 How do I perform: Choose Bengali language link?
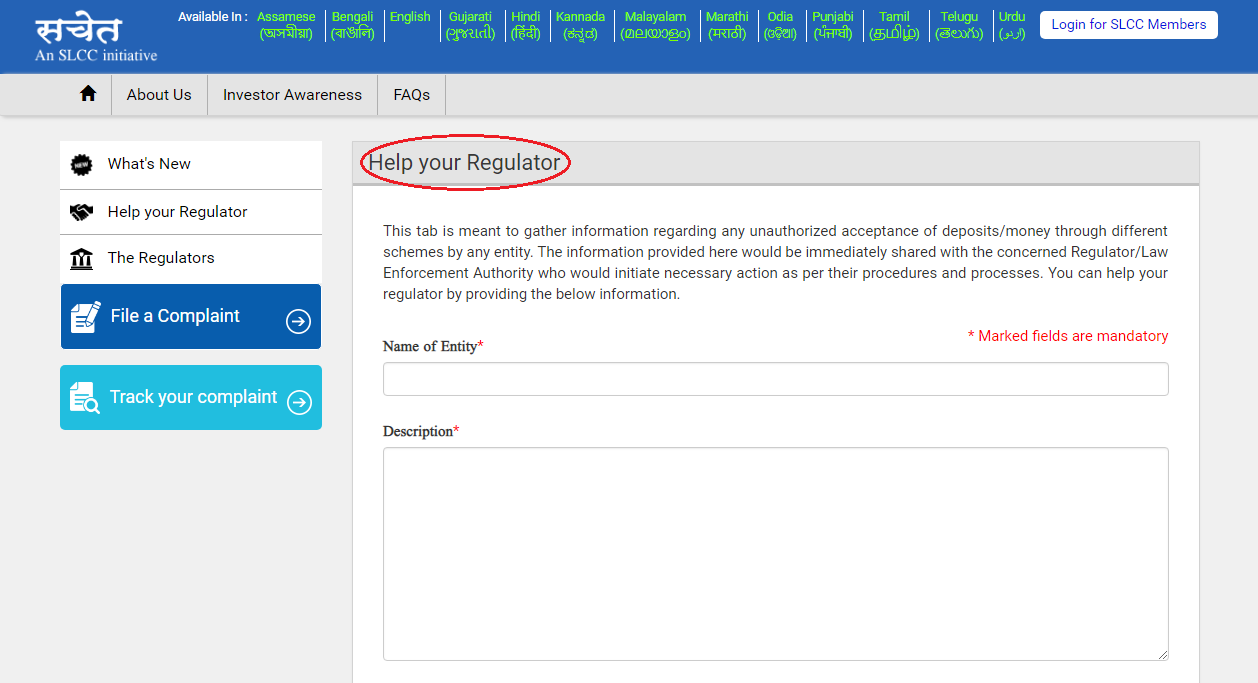coord(352,25)
